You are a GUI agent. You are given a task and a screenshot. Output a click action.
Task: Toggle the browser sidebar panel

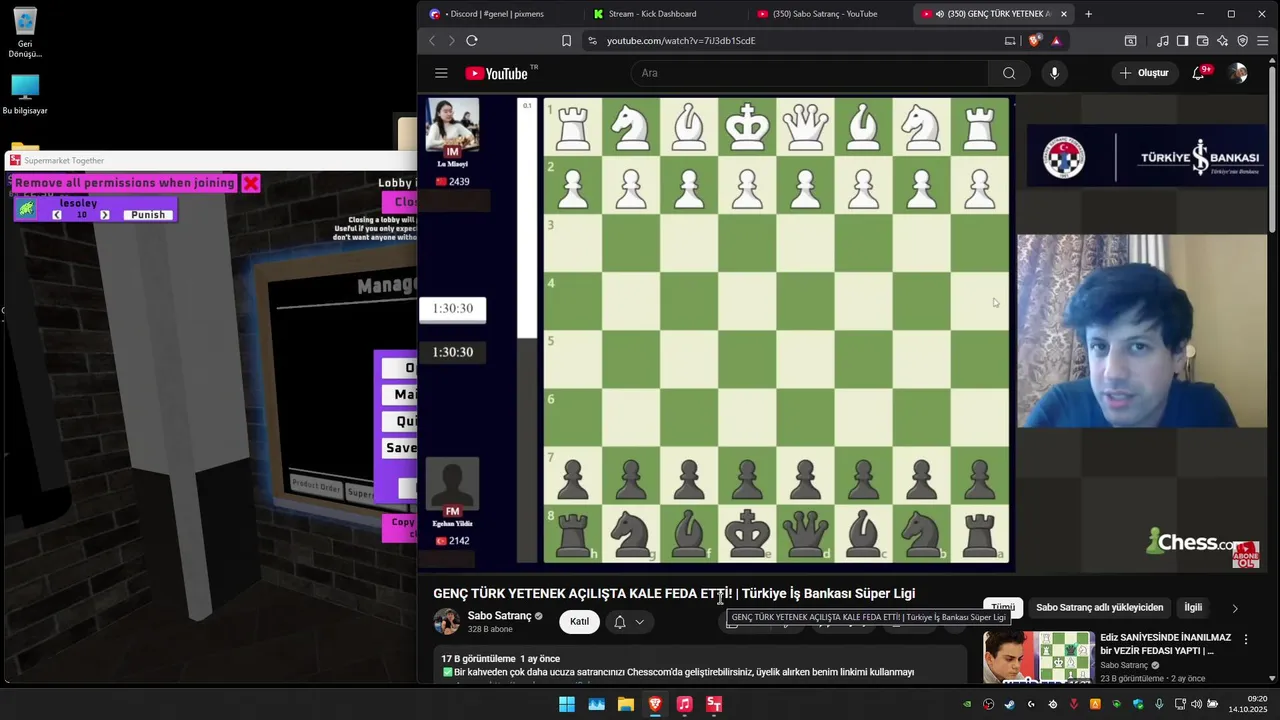click(1182, 41)
